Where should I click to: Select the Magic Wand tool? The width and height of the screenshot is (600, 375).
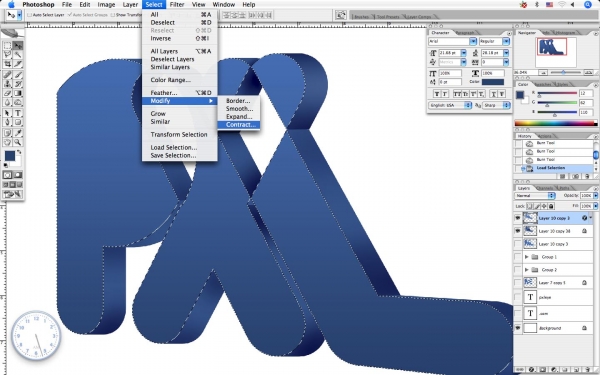point(18,55)
